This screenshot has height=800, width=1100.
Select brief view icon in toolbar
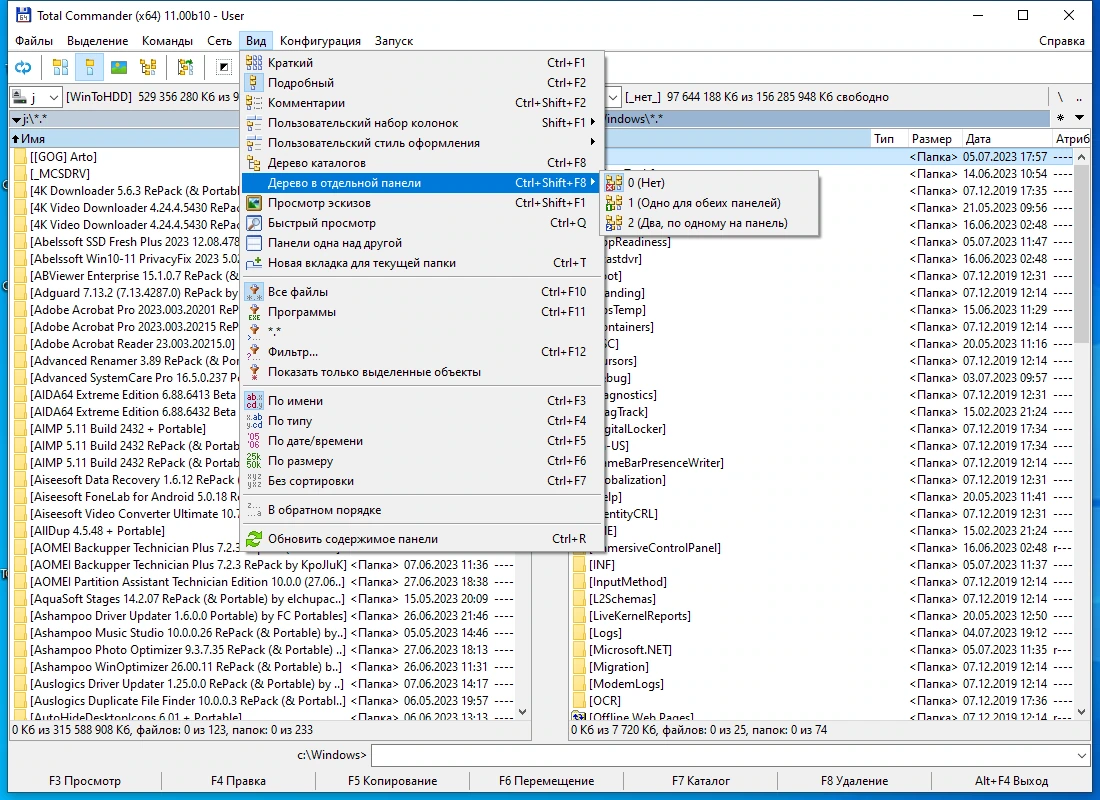pos(60,67)
